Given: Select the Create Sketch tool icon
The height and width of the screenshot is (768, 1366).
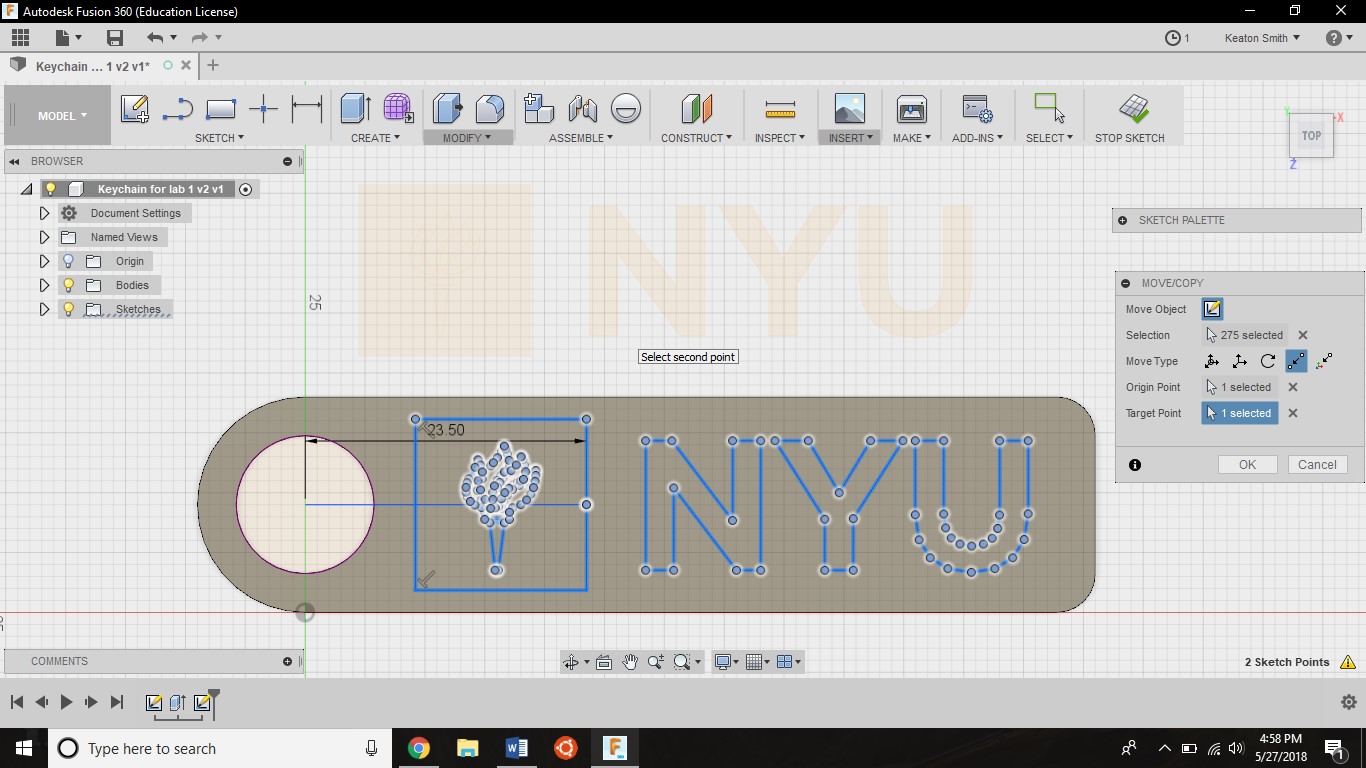Looking at the screenshot, I should [135, 109].
